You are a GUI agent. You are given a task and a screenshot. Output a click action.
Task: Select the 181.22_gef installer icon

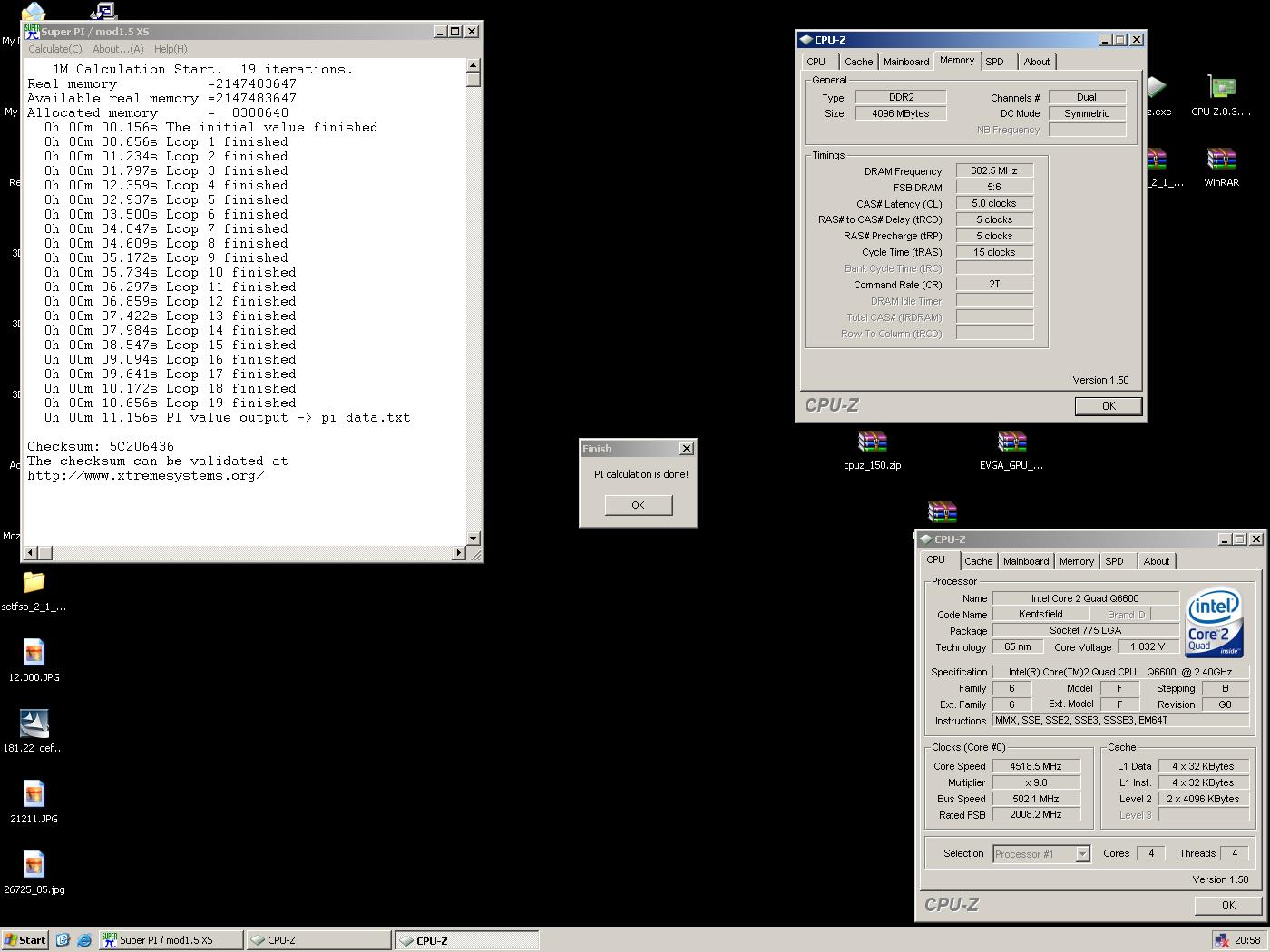pyautogui.click(x=34, y=723)
